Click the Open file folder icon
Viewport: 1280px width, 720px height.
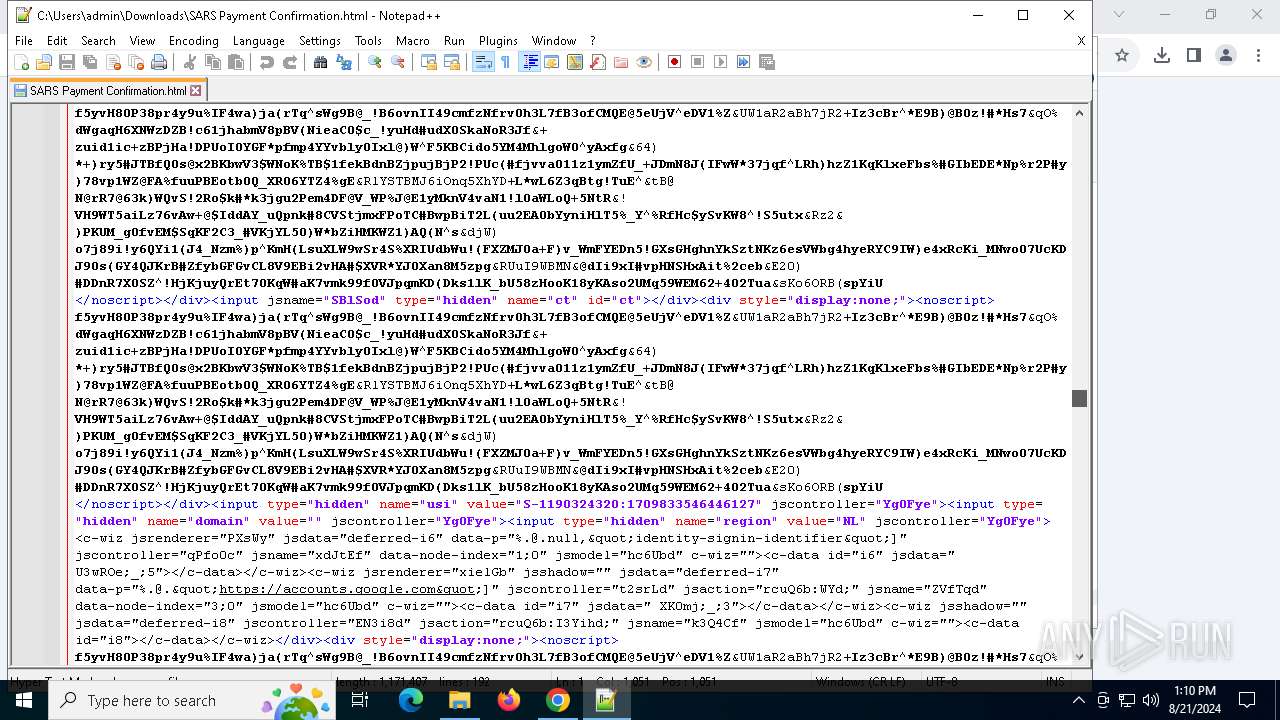pyautogui.click(x=44, y=62)
